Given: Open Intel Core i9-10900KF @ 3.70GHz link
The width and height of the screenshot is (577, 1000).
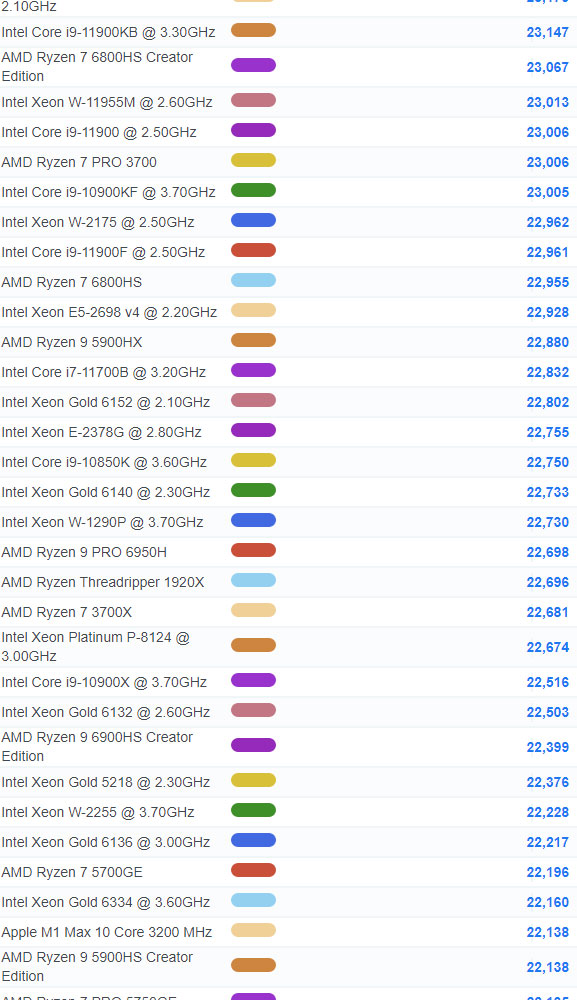Looking at the screenshot, I should pos(108,192).
